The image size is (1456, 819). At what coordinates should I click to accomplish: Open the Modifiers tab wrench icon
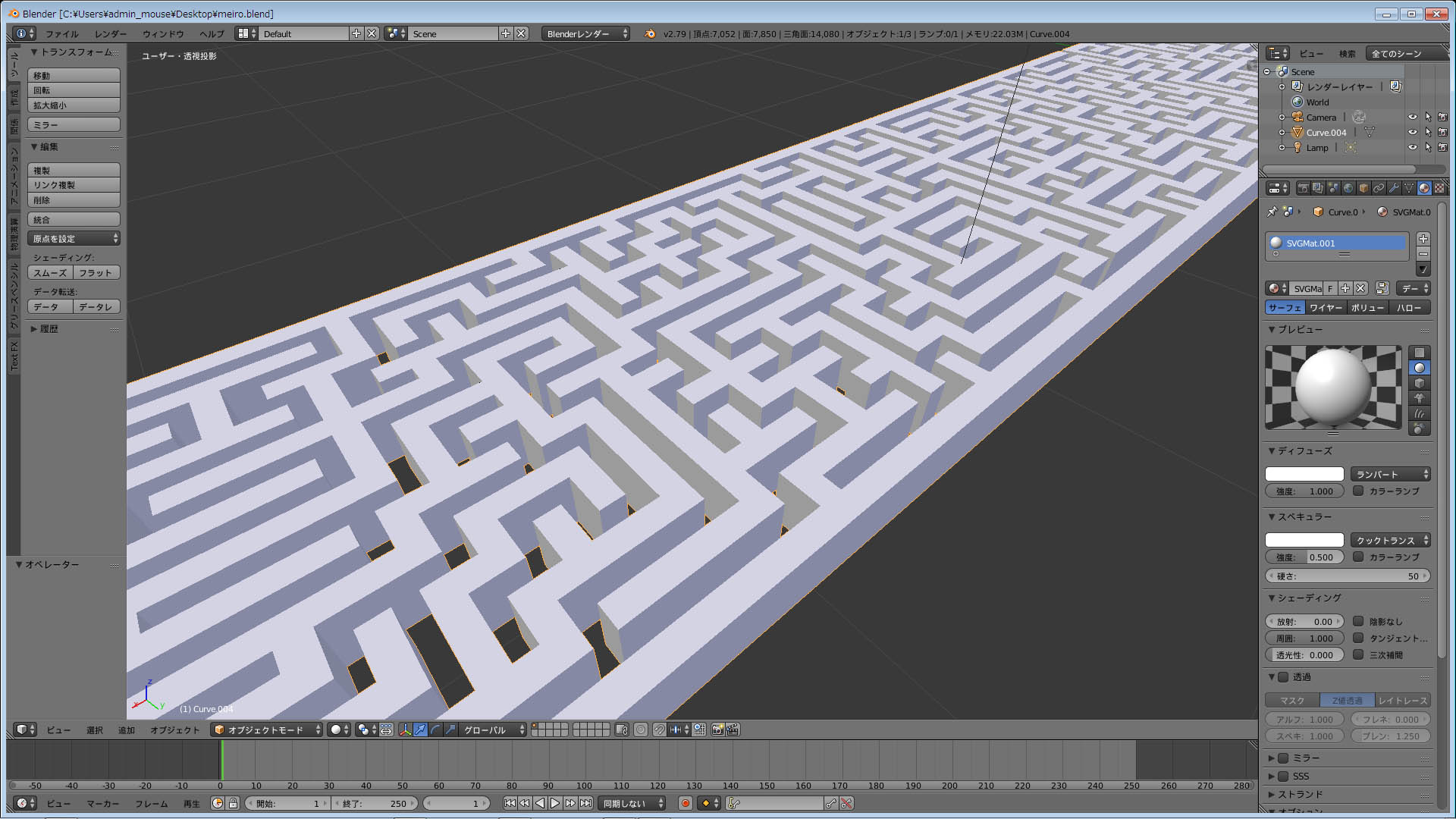tap(1394, 188)
